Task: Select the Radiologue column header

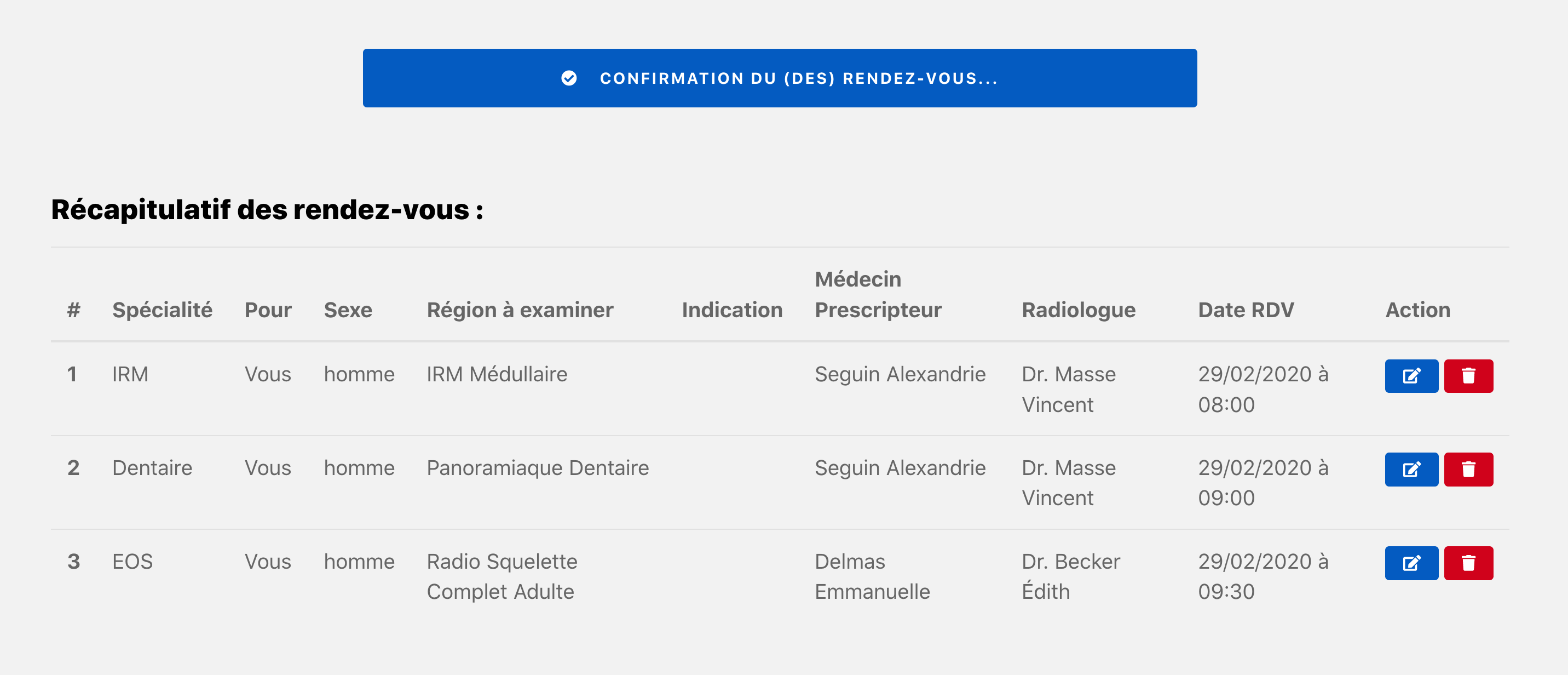Action: click(1078, 310)
